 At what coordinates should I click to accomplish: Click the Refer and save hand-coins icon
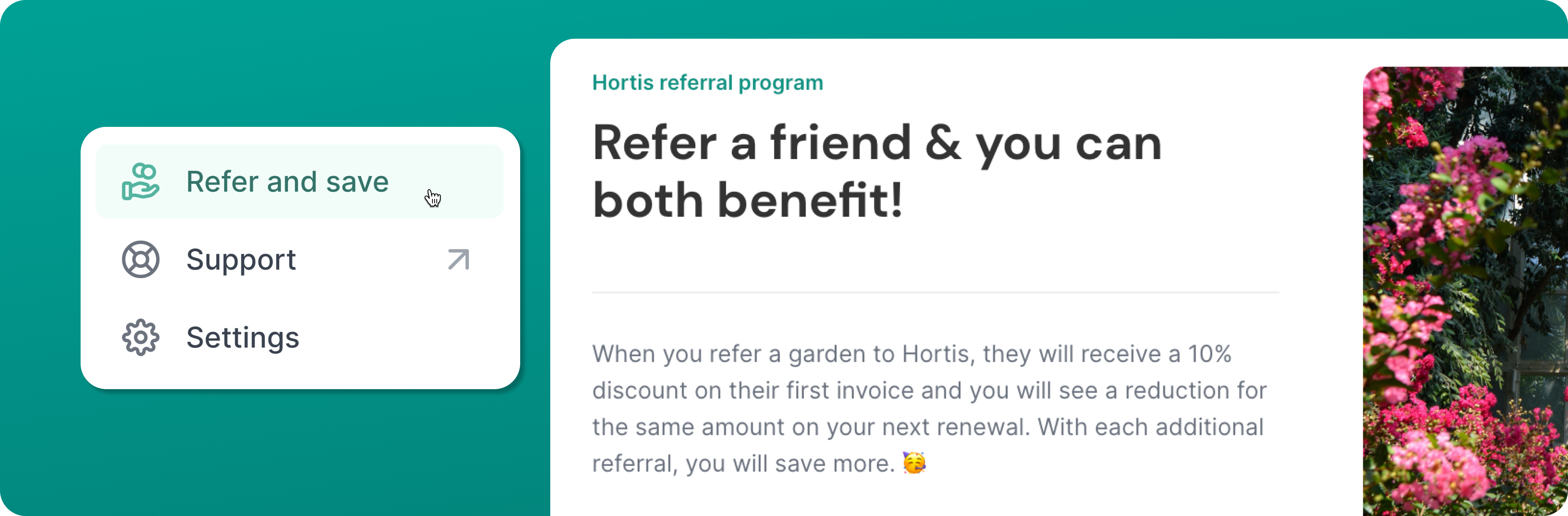141,182
